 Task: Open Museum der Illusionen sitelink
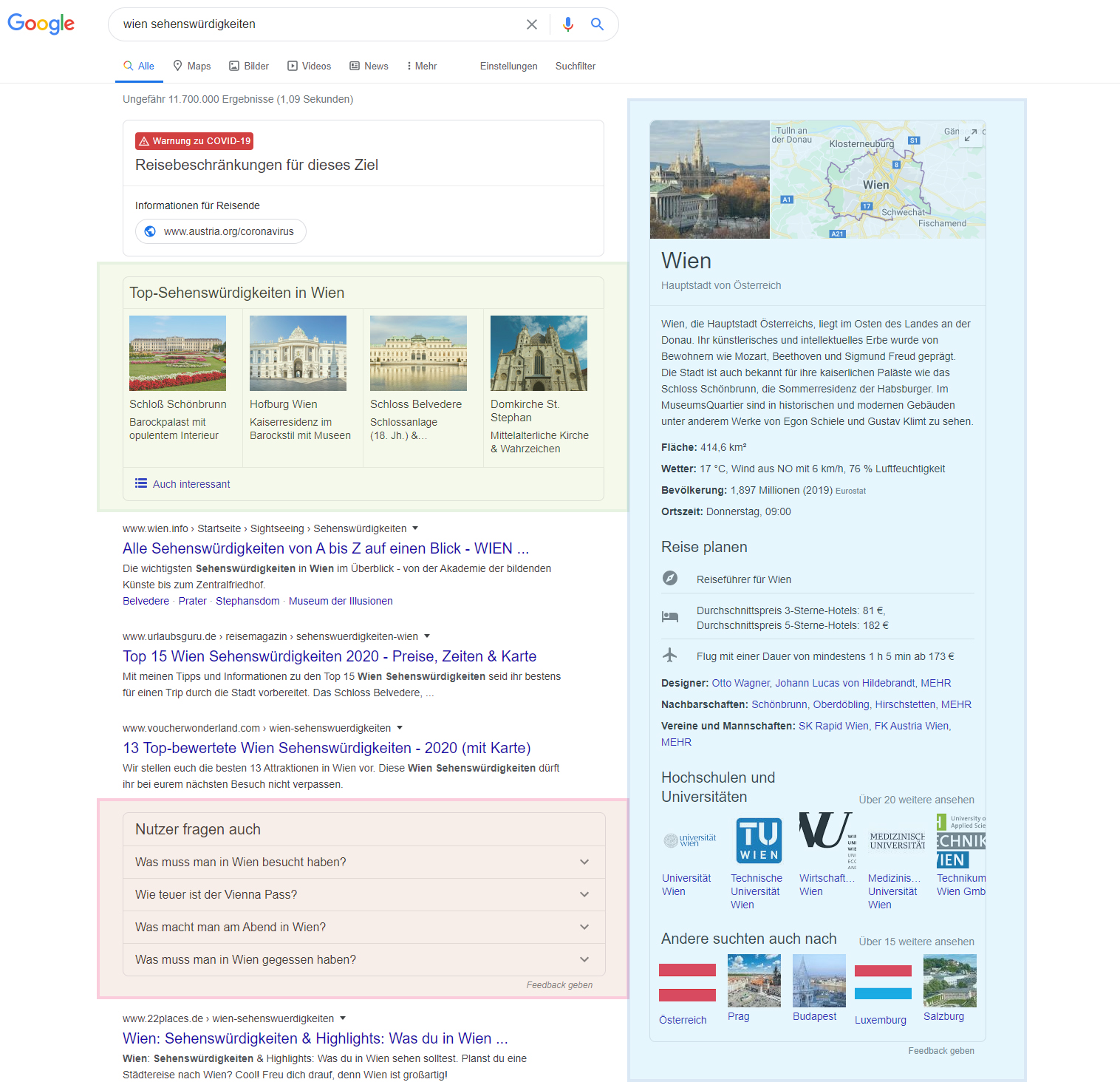click(341, 601)
